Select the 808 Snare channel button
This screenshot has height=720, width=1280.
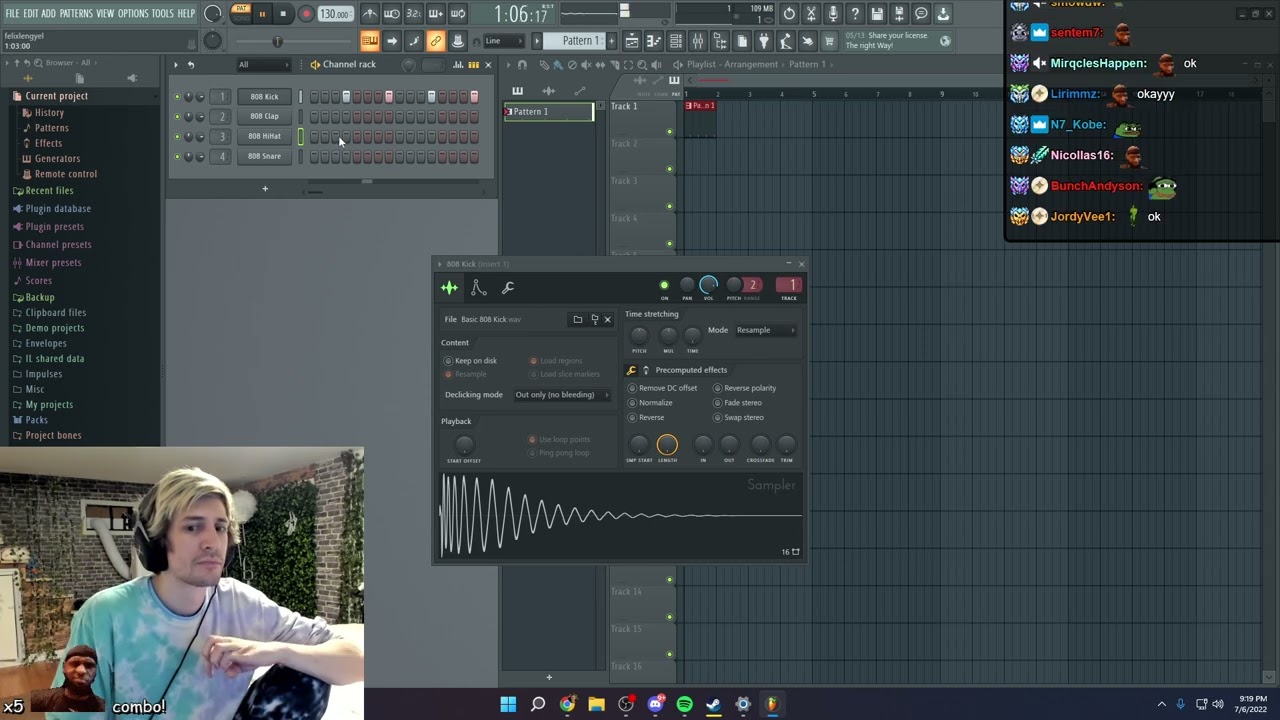(264, 156)
